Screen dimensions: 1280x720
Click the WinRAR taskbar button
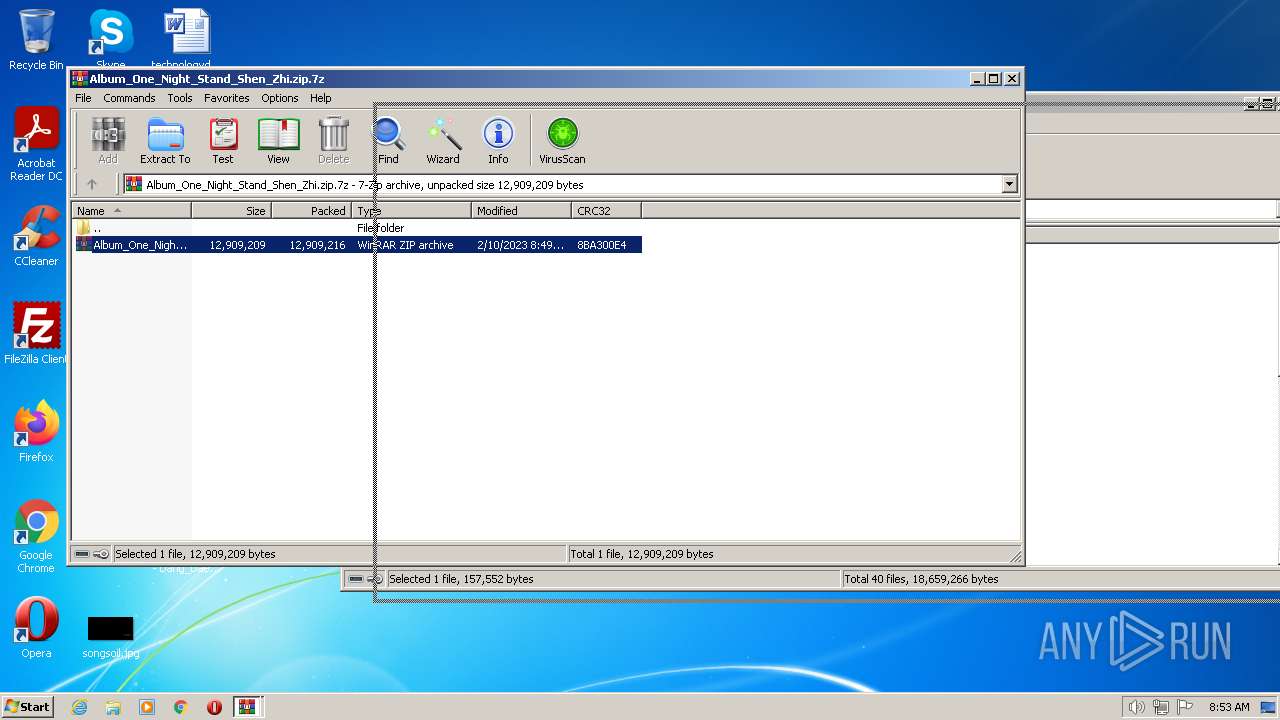pos(247,707)
